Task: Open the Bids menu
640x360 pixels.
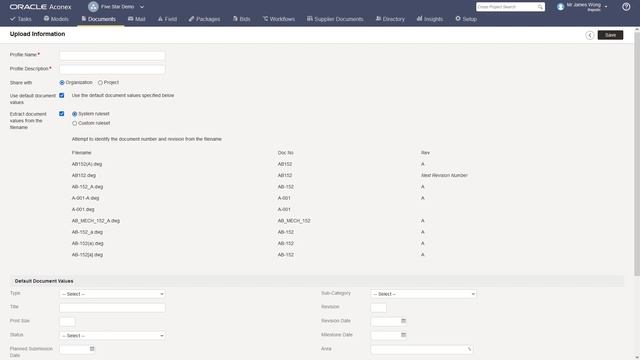Action: pyautogui.click(x=241, y=19)
